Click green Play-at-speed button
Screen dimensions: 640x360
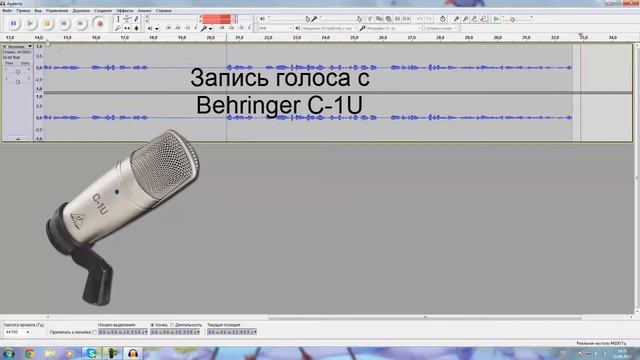(496, 19)
